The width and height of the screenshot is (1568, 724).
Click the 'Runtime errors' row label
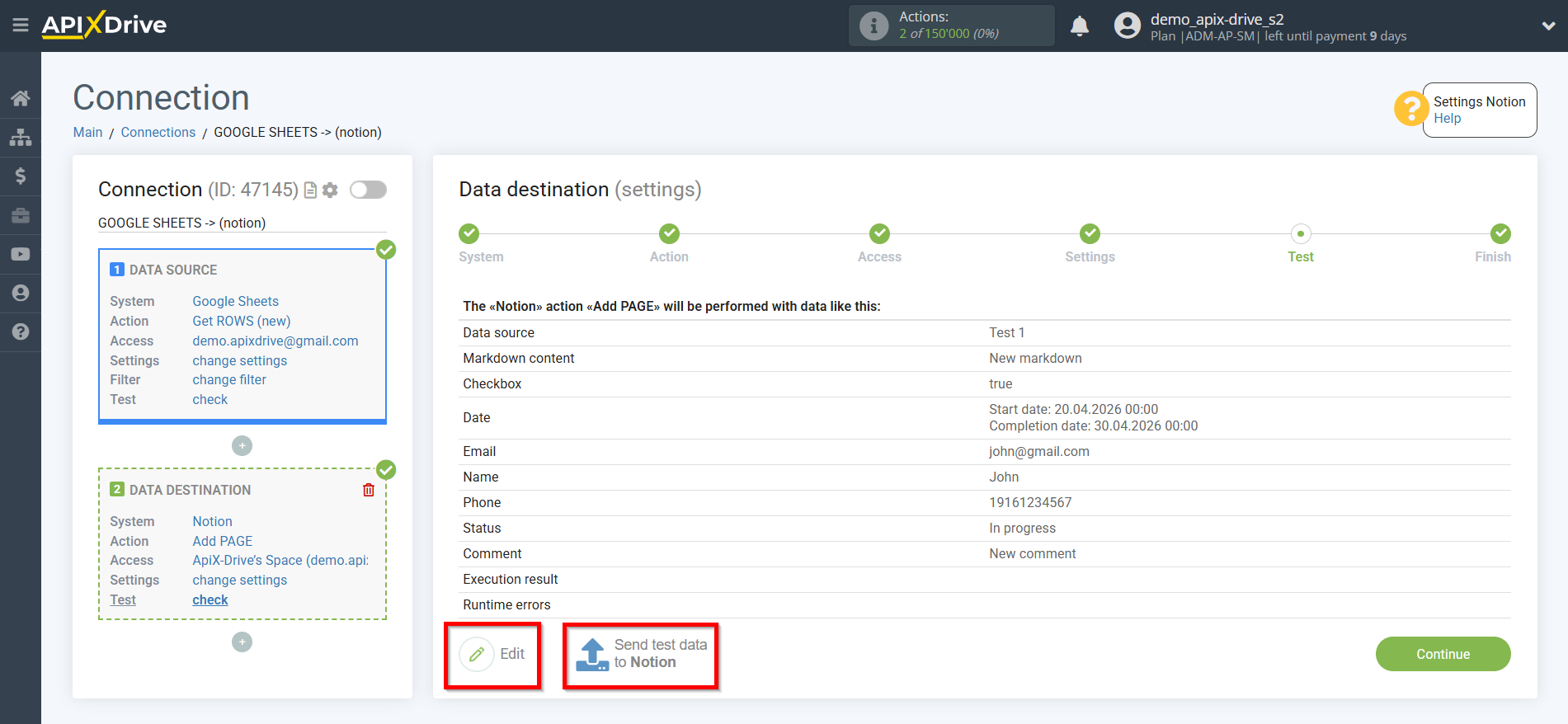[x=506, y=604]
